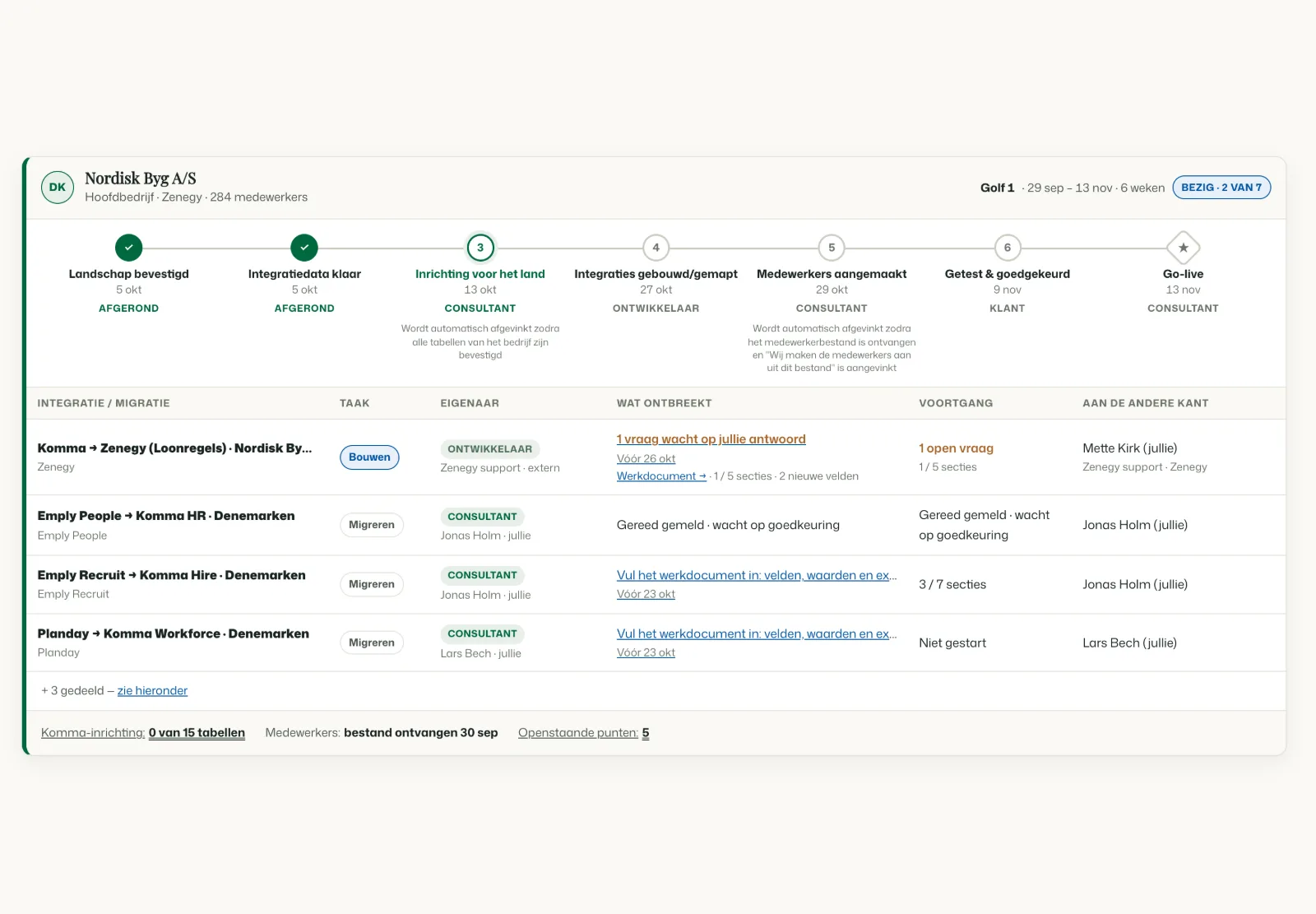1316x914 pixels.
Task: Select step 4 Integraties gebouwd/gemapt circle
Action: (656, 248)
